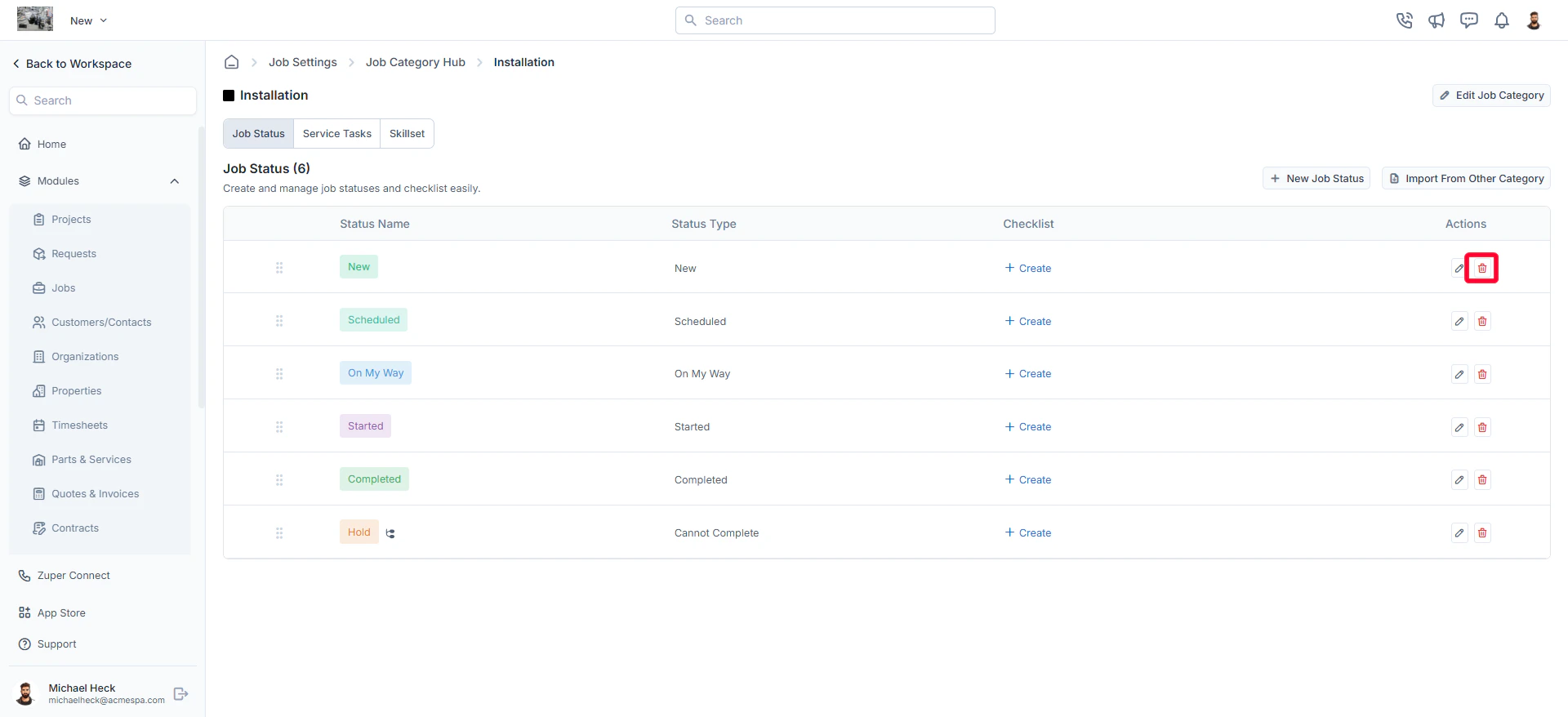Open Customers/Contacts module
The width and height of the screenshot is (1568, 717).
(91, 323)
